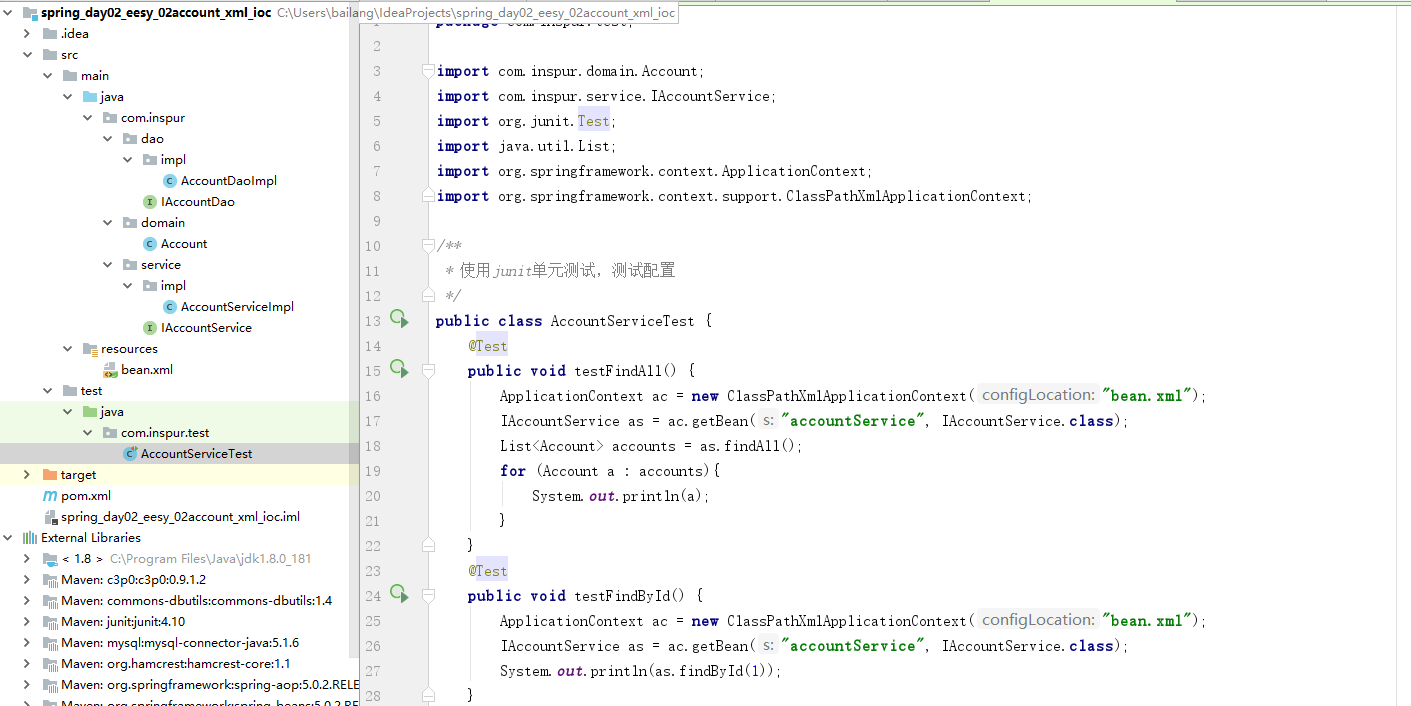Click the IAccountDao interface icon

(150, 202)
